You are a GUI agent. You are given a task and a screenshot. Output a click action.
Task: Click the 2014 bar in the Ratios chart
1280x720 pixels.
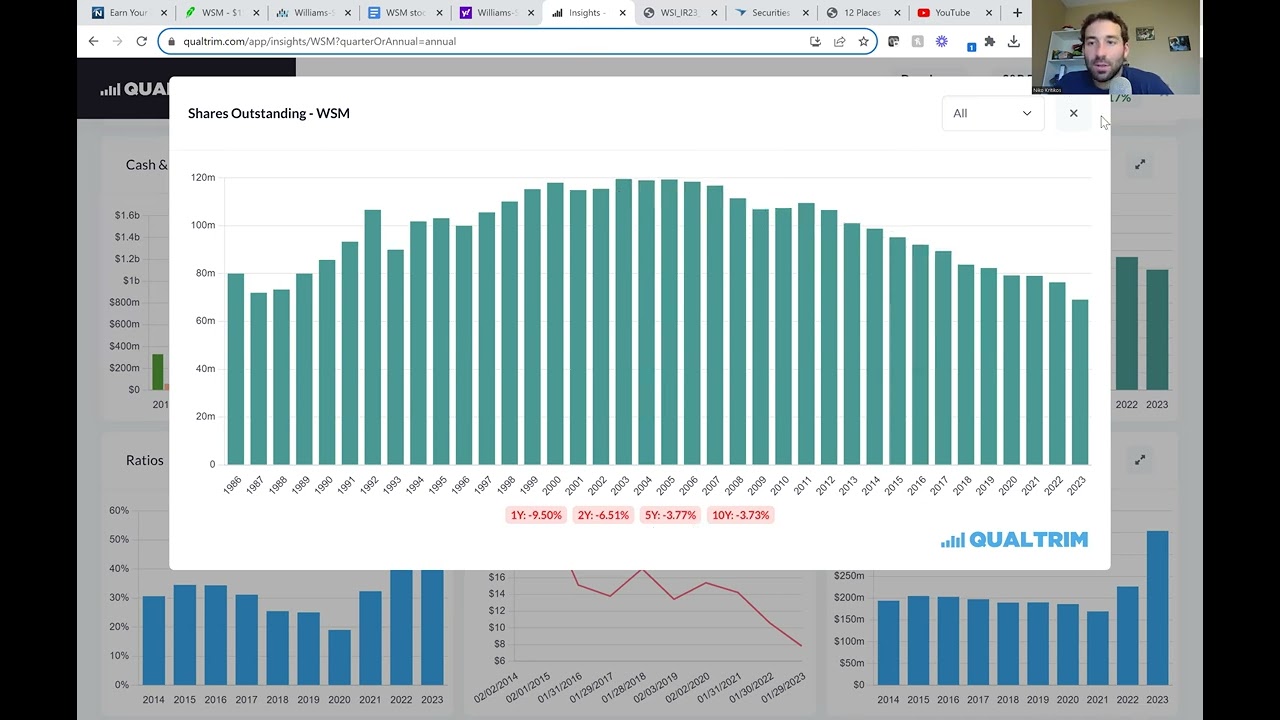coord(154,640)
